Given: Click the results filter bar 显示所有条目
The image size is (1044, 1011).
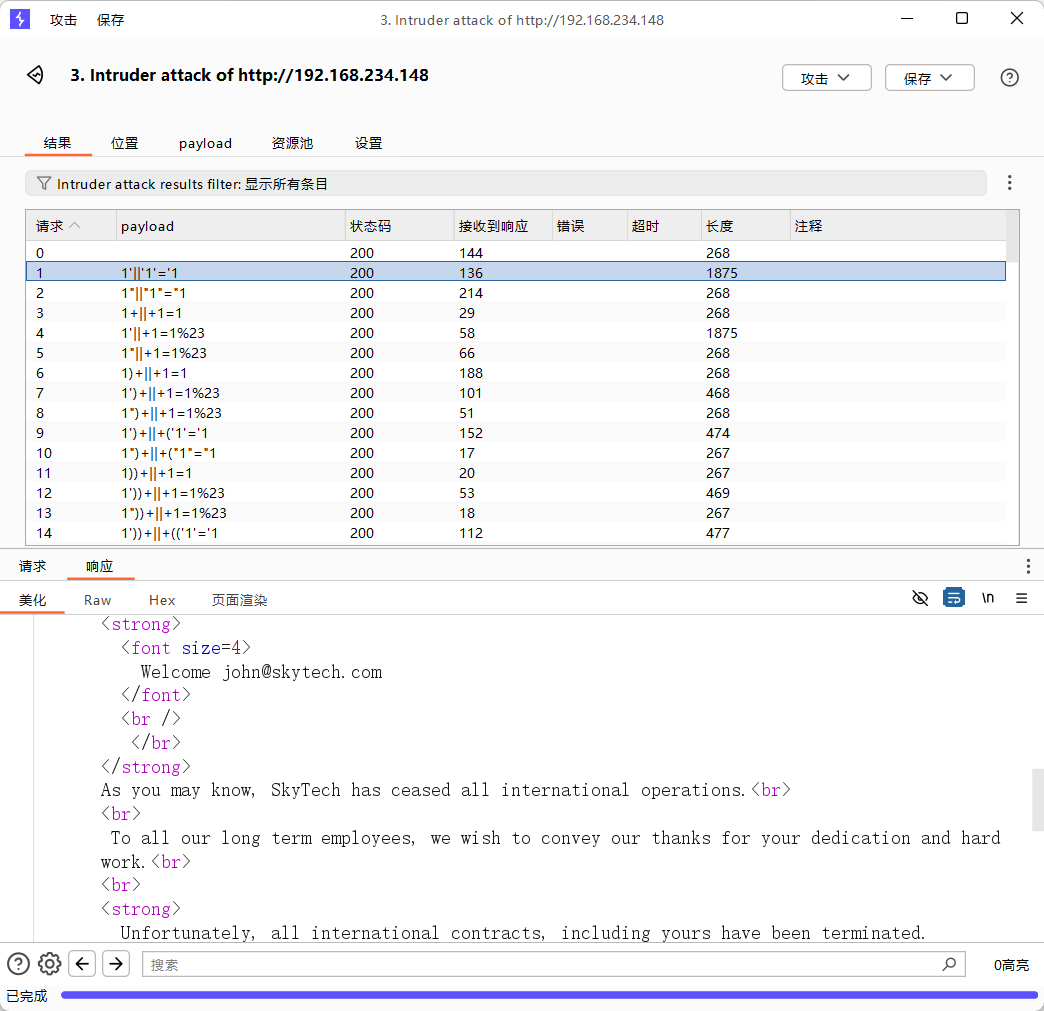Looking at the screenshot, I should pyautogui.click(x=506, y=183).
